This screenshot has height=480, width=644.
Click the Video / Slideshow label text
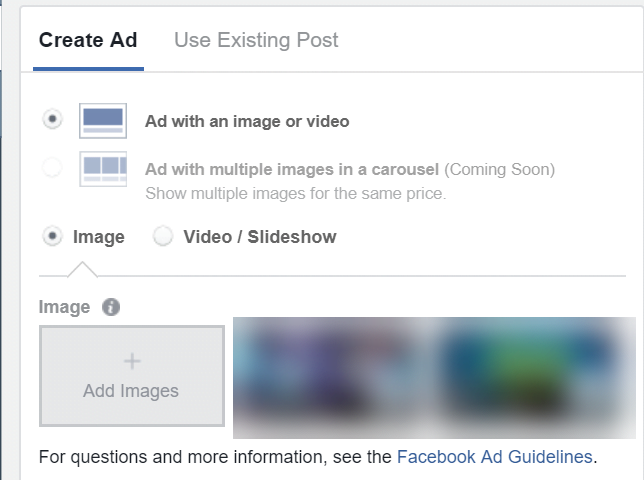pos(260,237)
